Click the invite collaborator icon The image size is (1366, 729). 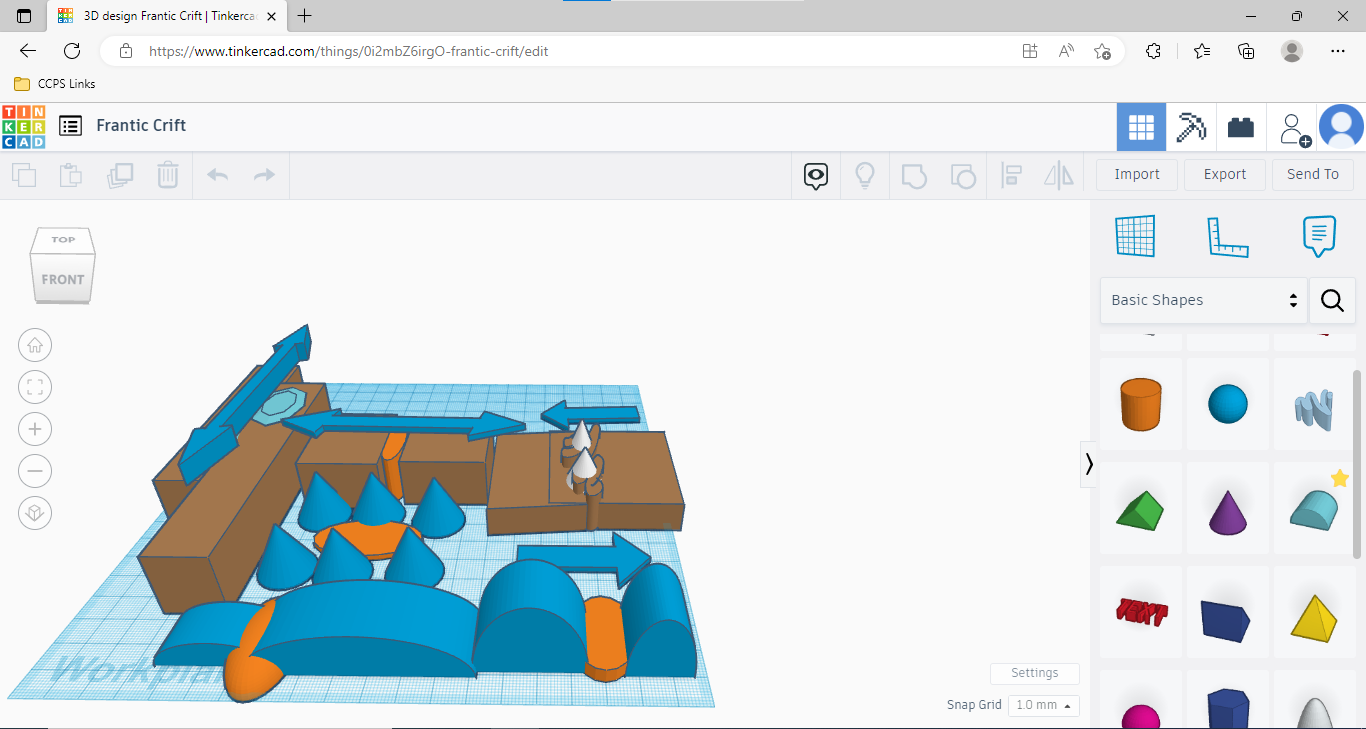click(1293, 128)
